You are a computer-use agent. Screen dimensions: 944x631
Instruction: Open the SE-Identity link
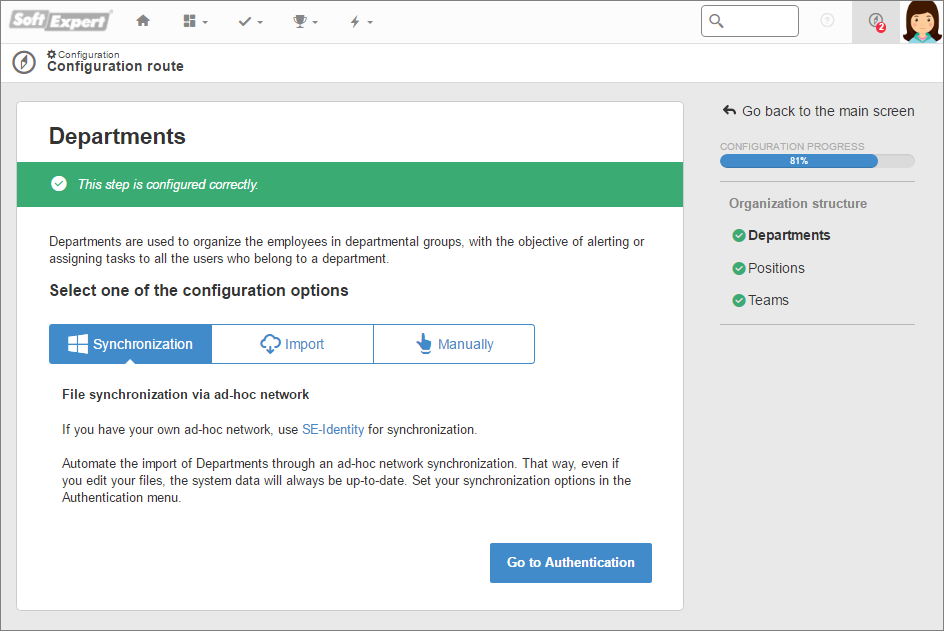[333, 429]
